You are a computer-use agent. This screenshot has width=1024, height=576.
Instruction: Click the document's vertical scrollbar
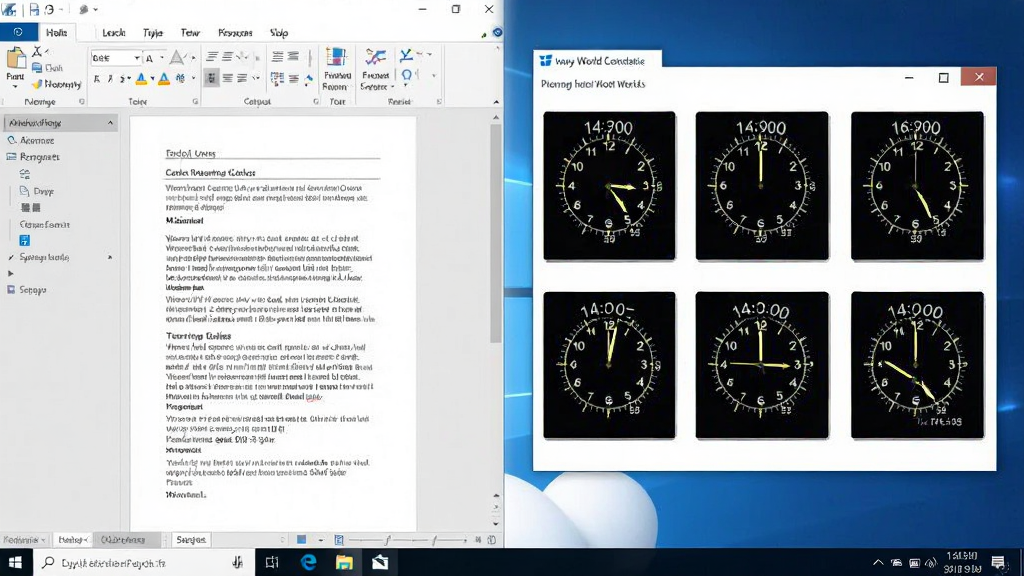coord(496,232)
